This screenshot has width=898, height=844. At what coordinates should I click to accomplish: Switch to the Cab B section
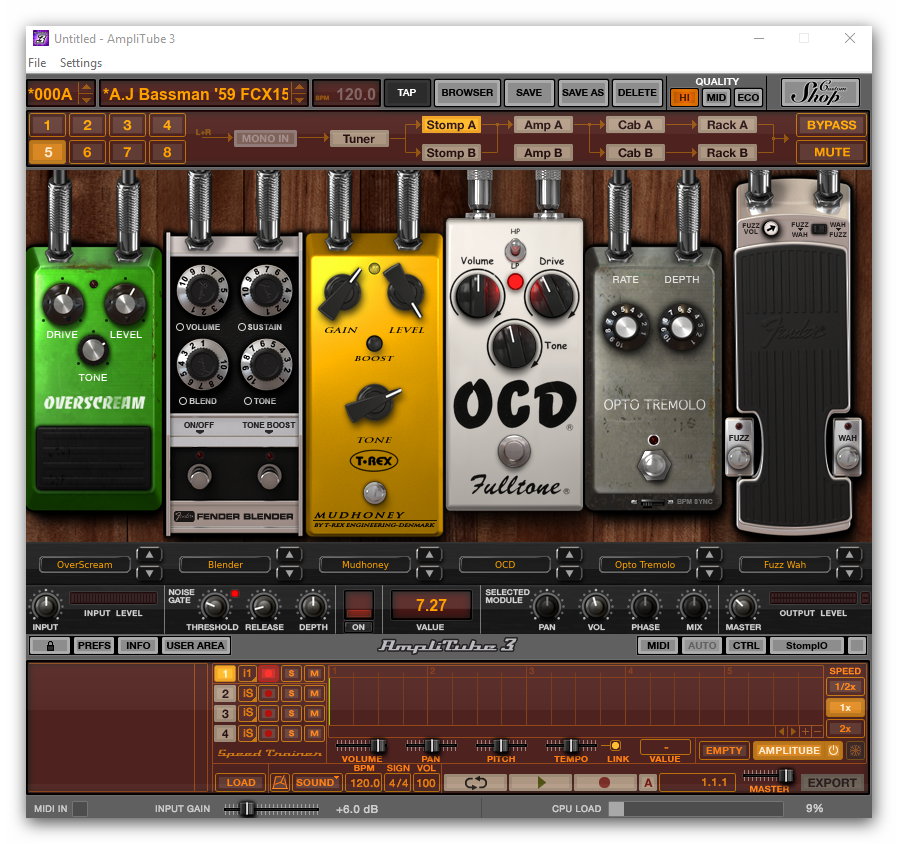tap(635, 153)
